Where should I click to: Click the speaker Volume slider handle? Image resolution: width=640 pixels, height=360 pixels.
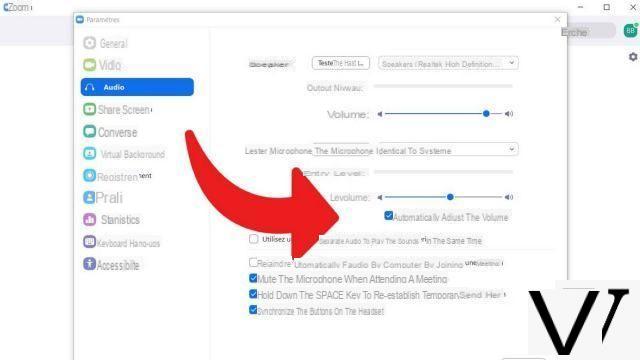click(x=486, y=113)
